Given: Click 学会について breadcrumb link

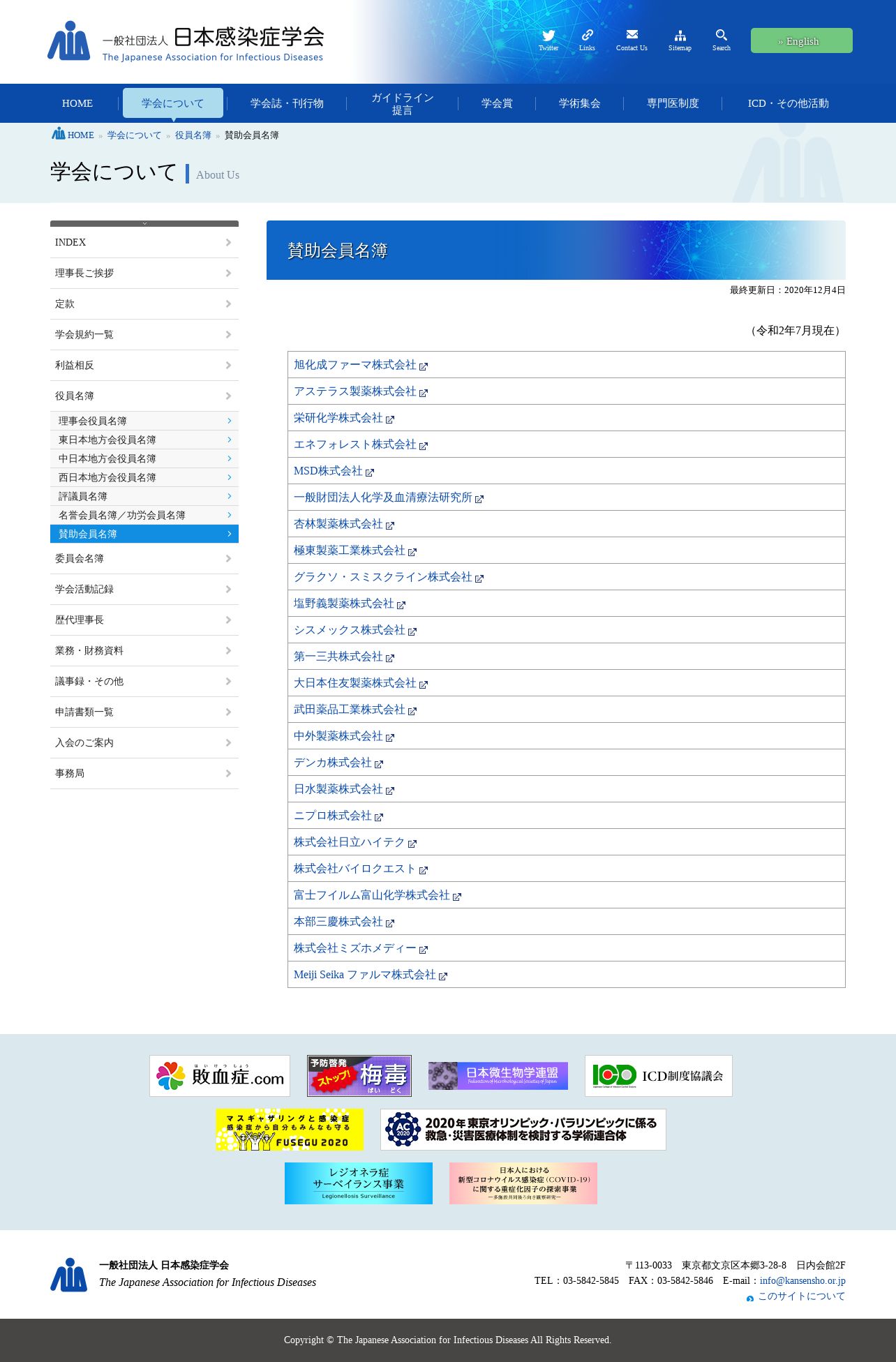Looking at the screenshot, I should pyautogui.click(x=134, y=135).
